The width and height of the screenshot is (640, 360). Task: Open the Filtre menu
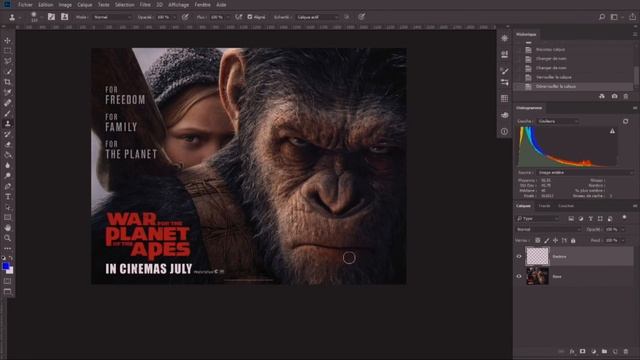click(145, 5)
